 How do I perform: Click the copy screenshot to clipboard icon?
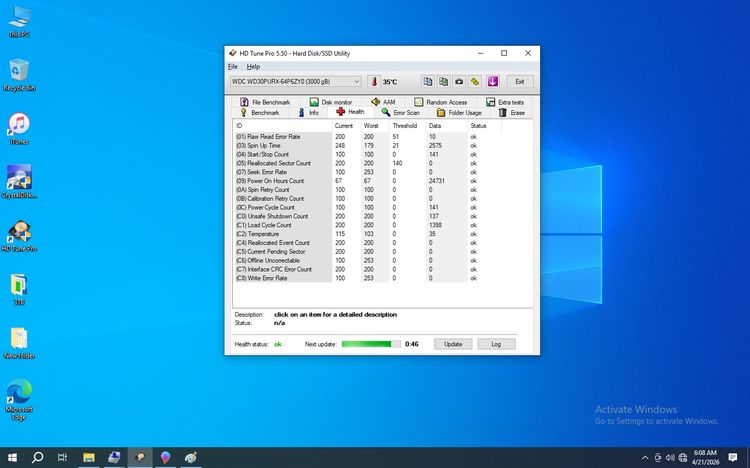tap(443, 82)
